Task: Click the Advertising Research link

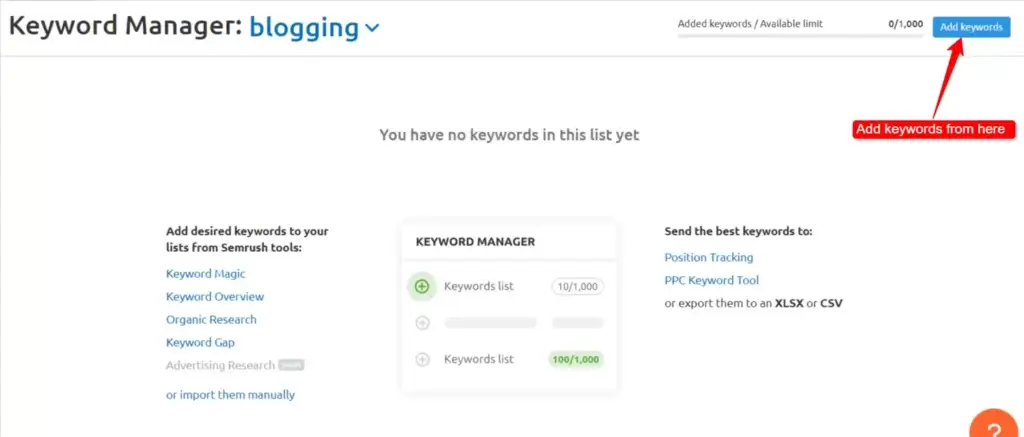Action: [220, 365]
